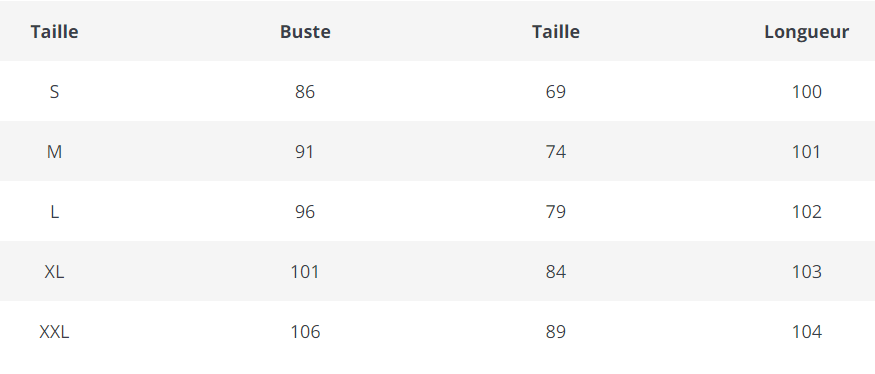This screenshot has width=875, height=374.
Task: Select the Taille header above size S
Action: [x=54, y=32]
